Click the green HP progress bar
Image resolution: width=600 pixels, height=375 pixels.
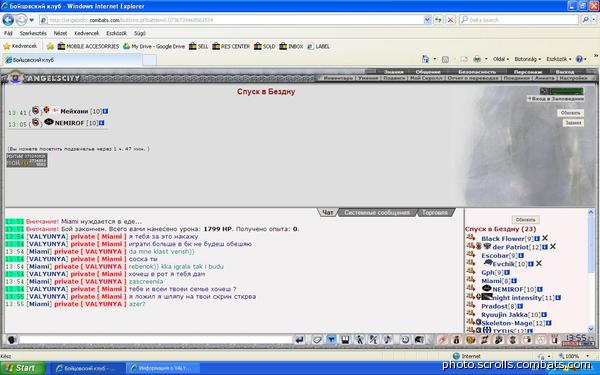pos(566,91)
